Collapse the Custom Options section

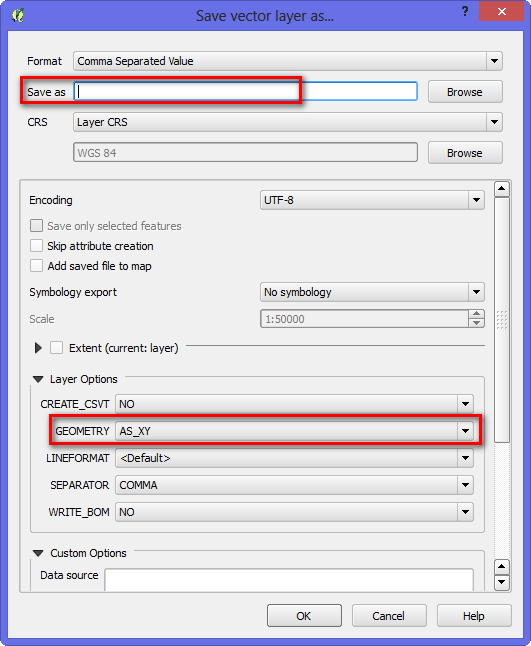pos(38,553)
